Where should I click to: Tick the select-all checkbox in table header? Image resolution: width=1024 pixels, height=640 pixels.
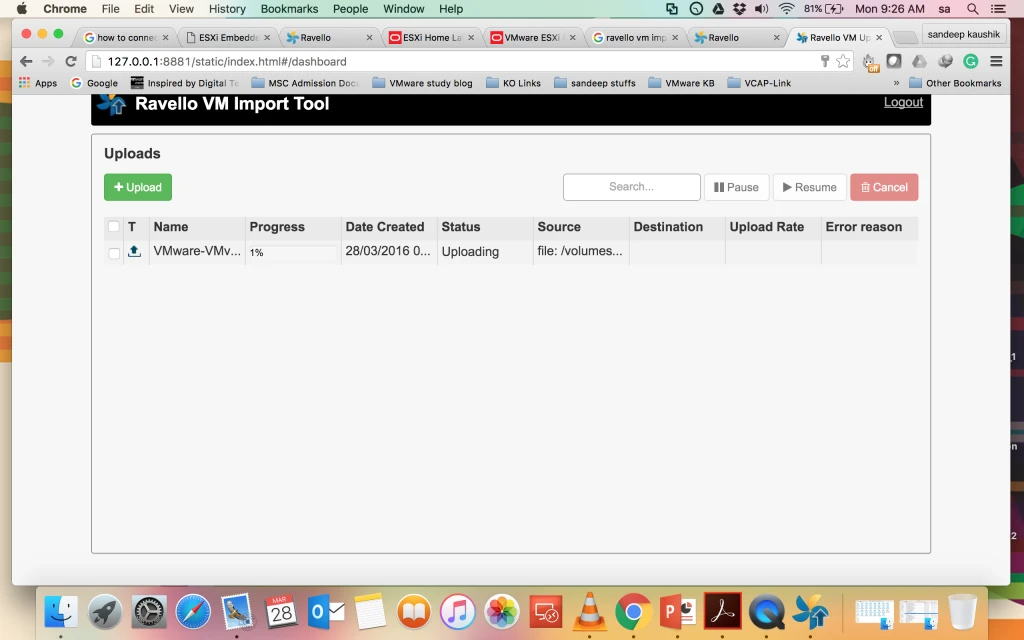[114, 227]
